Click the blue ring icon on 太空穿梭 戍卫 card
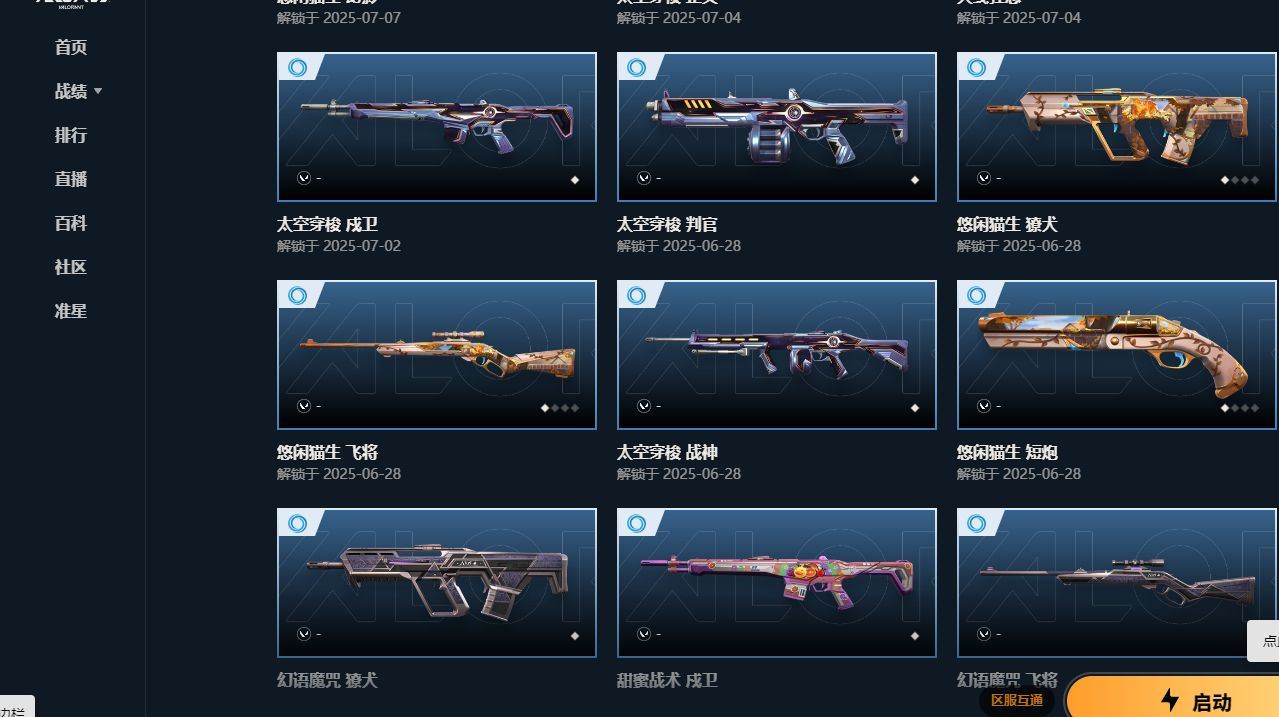This screenshot has height=717, width=1279. [297, 68]
